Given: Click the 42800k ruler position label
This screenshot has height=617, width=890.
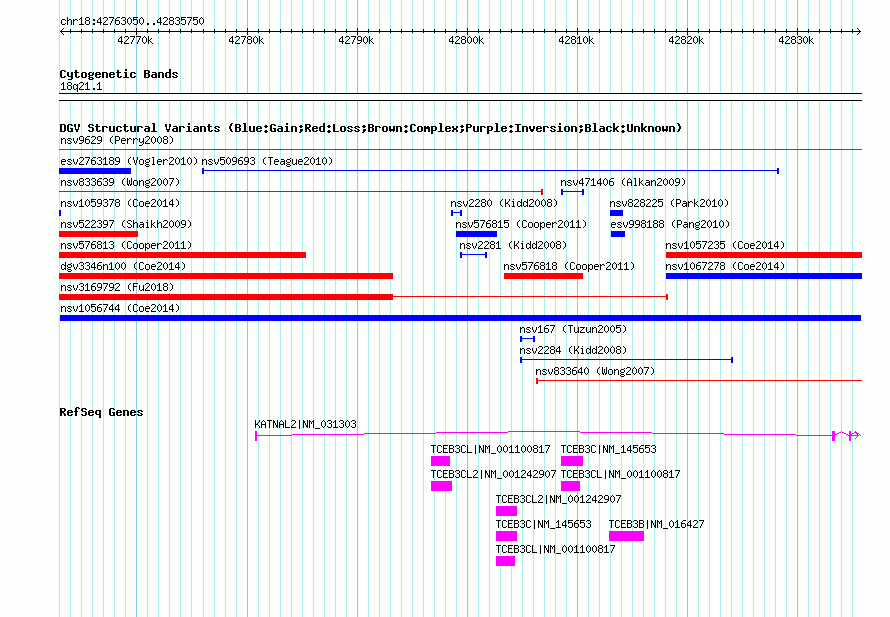Looking at the screenshot, I should coord(466,40).
